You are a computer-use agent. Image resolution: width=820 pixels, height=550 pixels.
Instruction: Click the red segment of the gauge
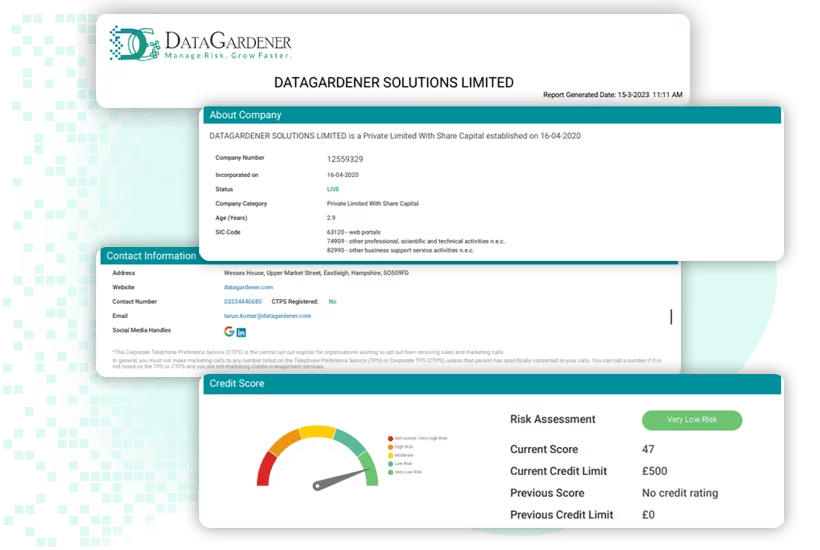tap(265, 469)
